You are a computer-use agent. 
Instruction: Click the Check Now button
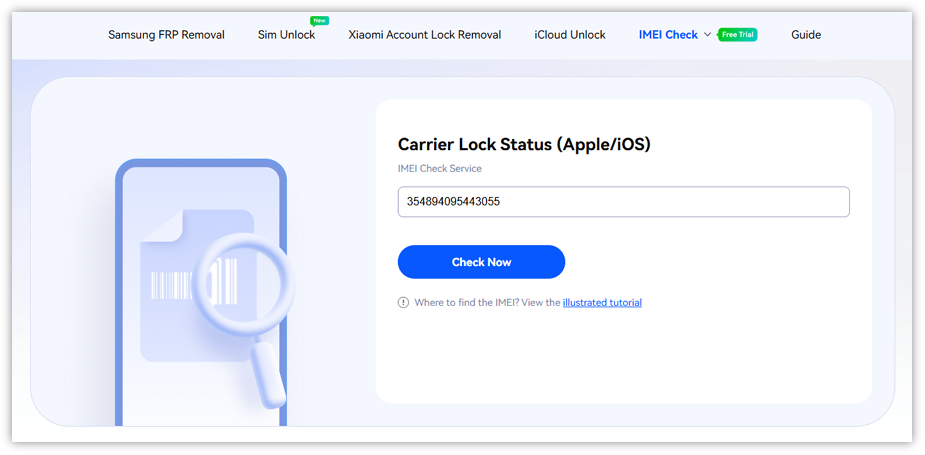tap(481, 262)
